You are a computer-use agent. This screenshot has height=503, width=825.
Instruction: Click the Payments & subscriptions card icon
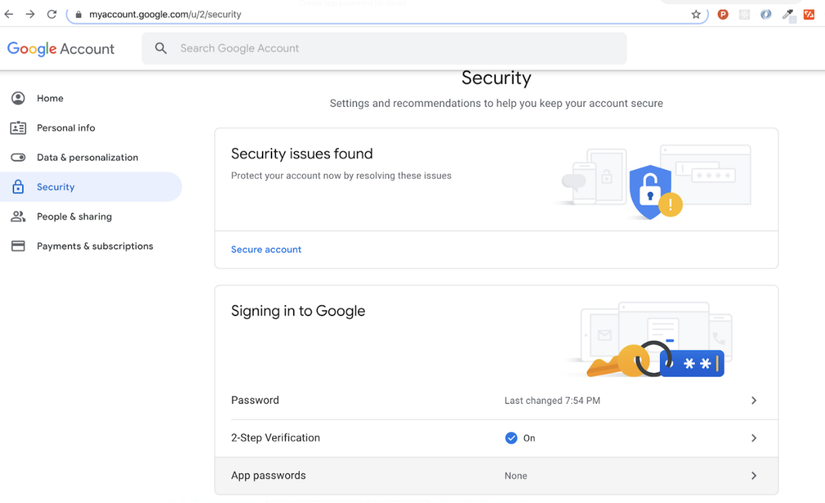18,246
